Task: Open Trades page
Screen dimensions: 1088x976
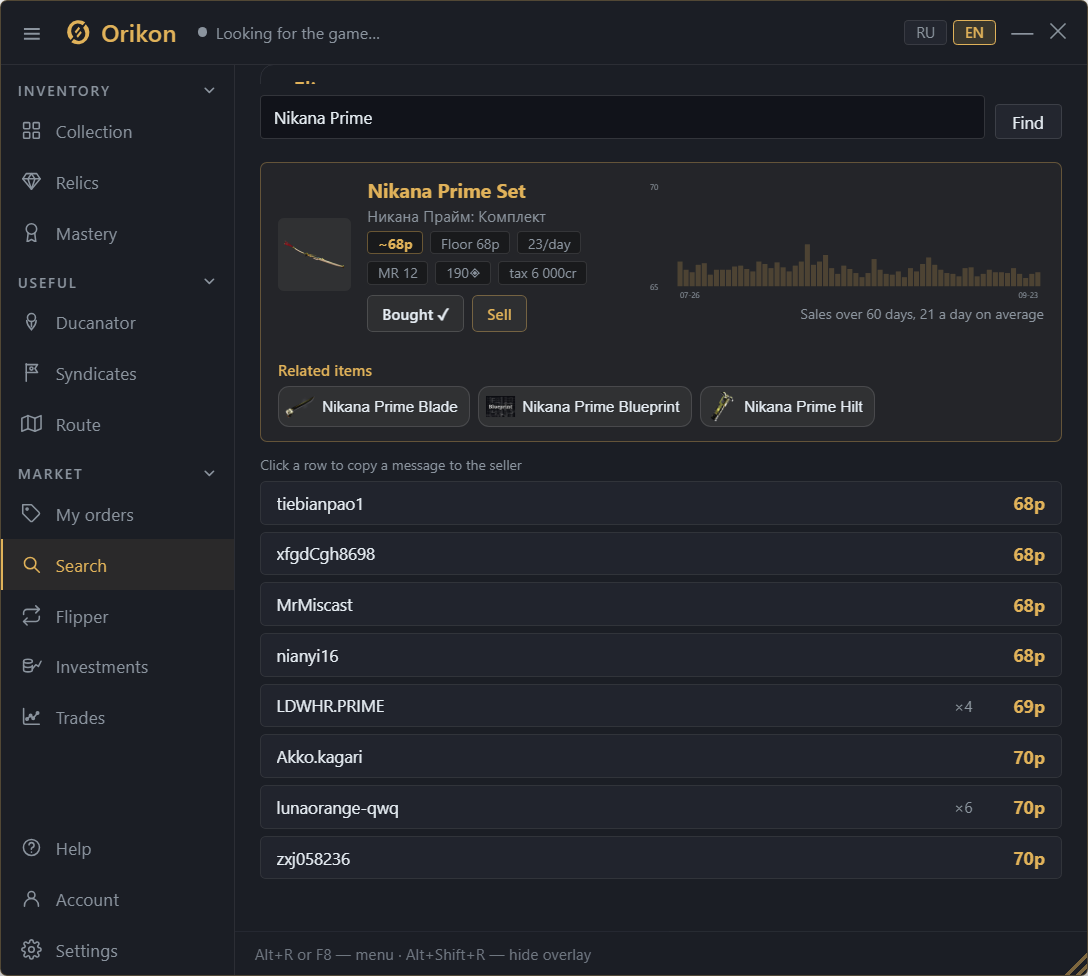Action: coord(118,717)
